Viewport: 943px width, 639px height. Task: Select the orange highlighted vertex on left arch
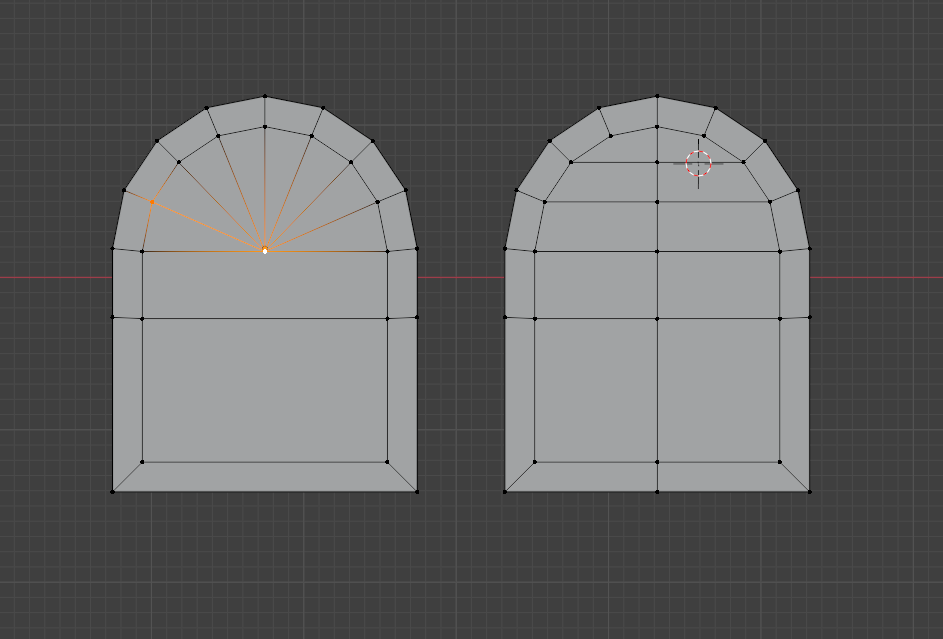[x=152, y=202]
